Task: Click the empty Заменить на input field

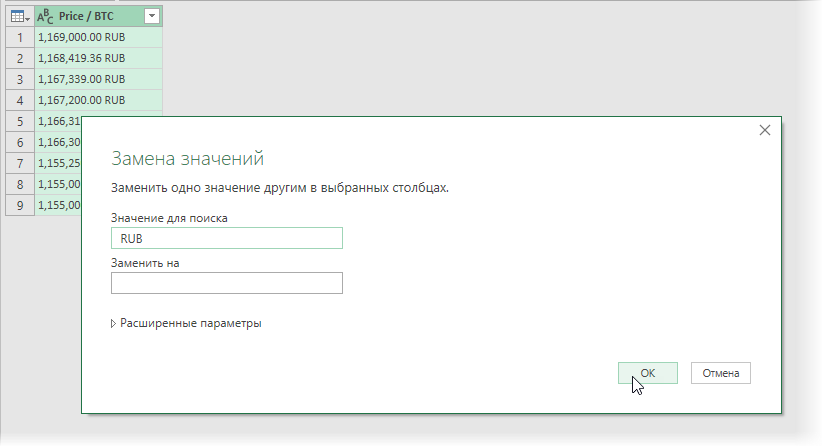Action: tap(227, 283)
